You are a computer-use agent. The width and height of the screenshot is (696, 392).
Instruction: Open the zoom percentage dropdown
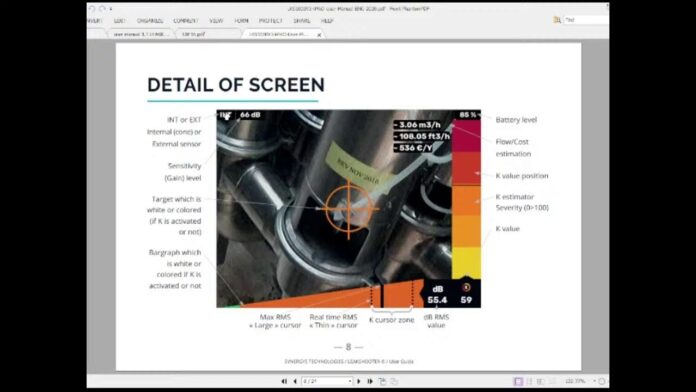594,381
